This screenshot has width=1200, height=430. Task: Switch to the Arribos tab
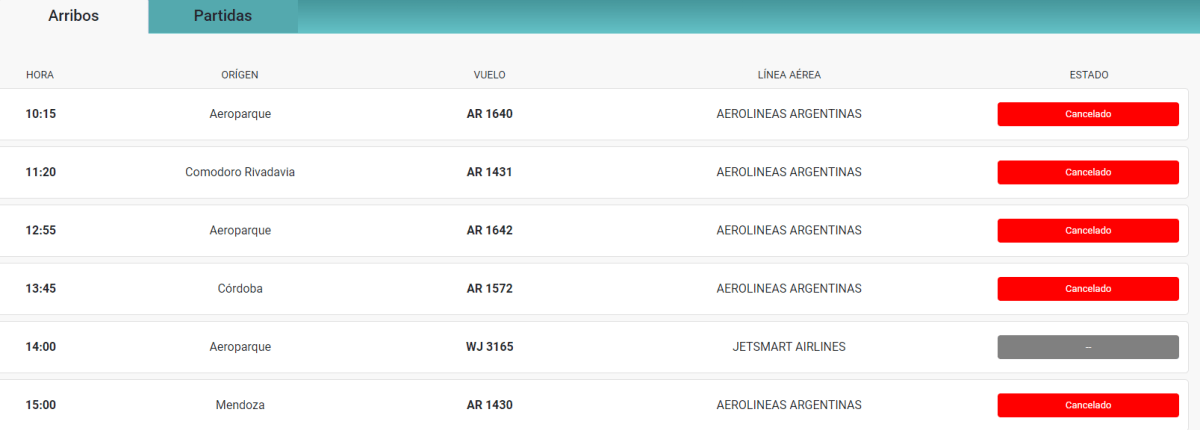click(x=74, y=16)
